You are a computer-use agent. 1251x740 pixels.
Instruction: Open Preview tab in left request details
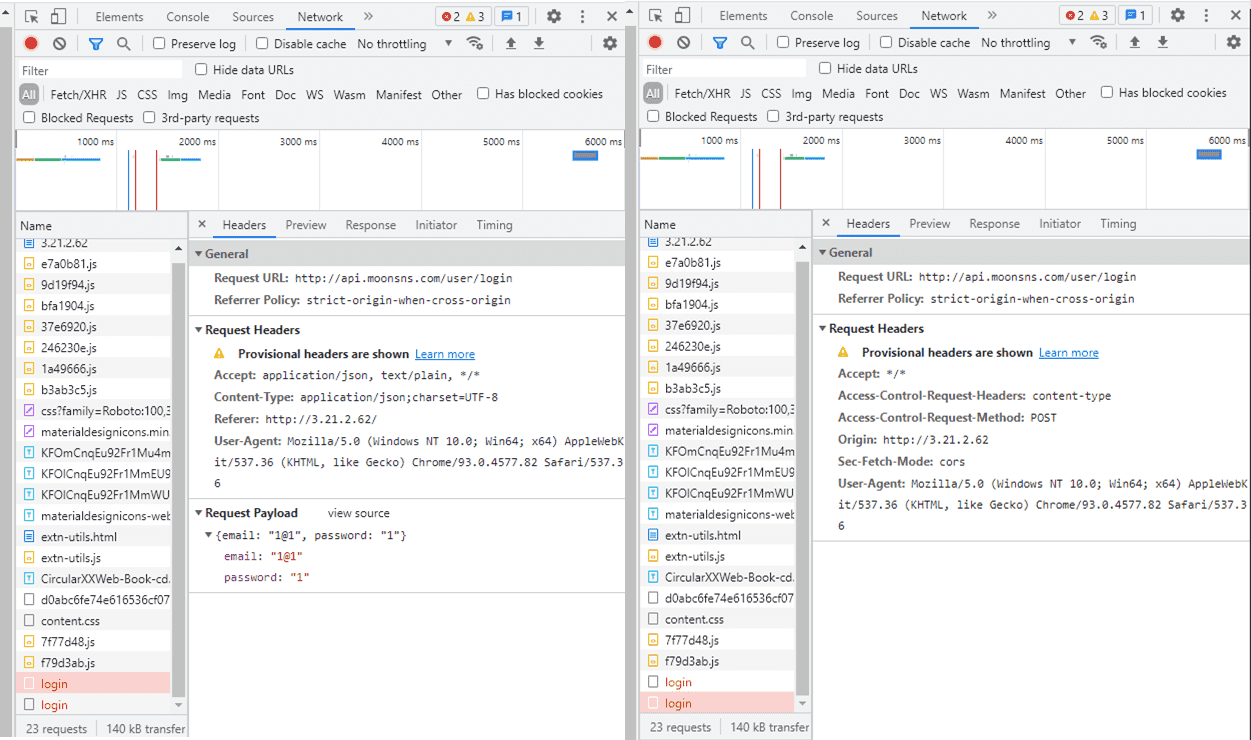[306, 225]
